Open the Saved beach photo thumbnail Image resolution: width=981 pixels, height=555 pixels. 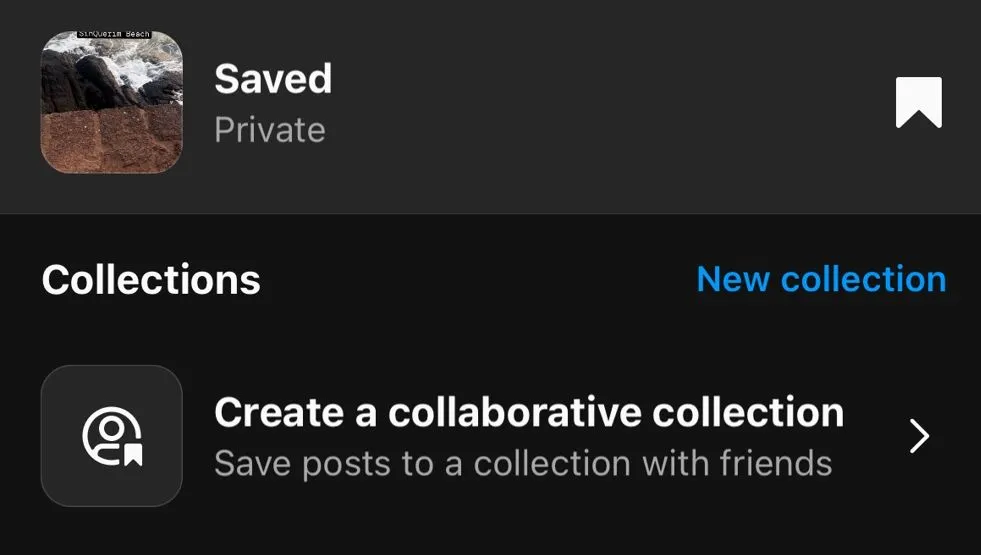point(112,102)
